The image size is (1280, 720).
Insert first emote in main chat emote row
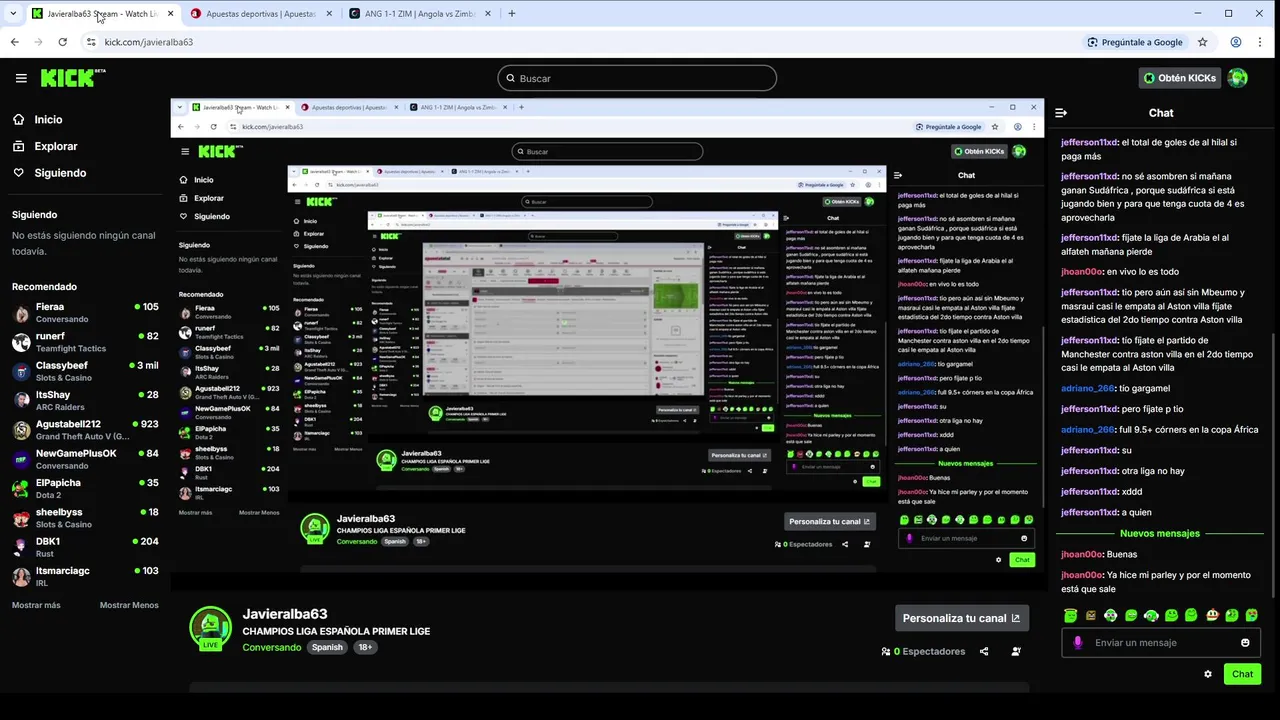click(1070, 616)
